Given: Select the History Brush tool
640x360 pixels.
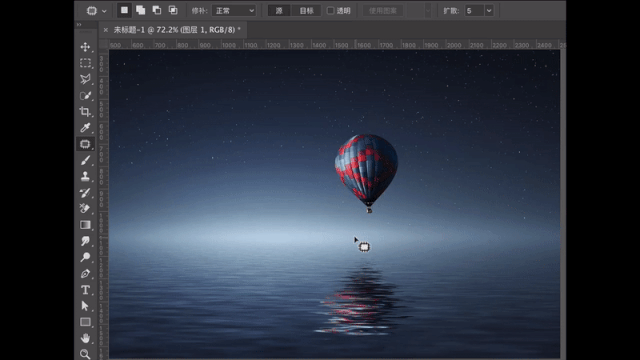Looking at the screenshot, I should click(x=85, y=193).
